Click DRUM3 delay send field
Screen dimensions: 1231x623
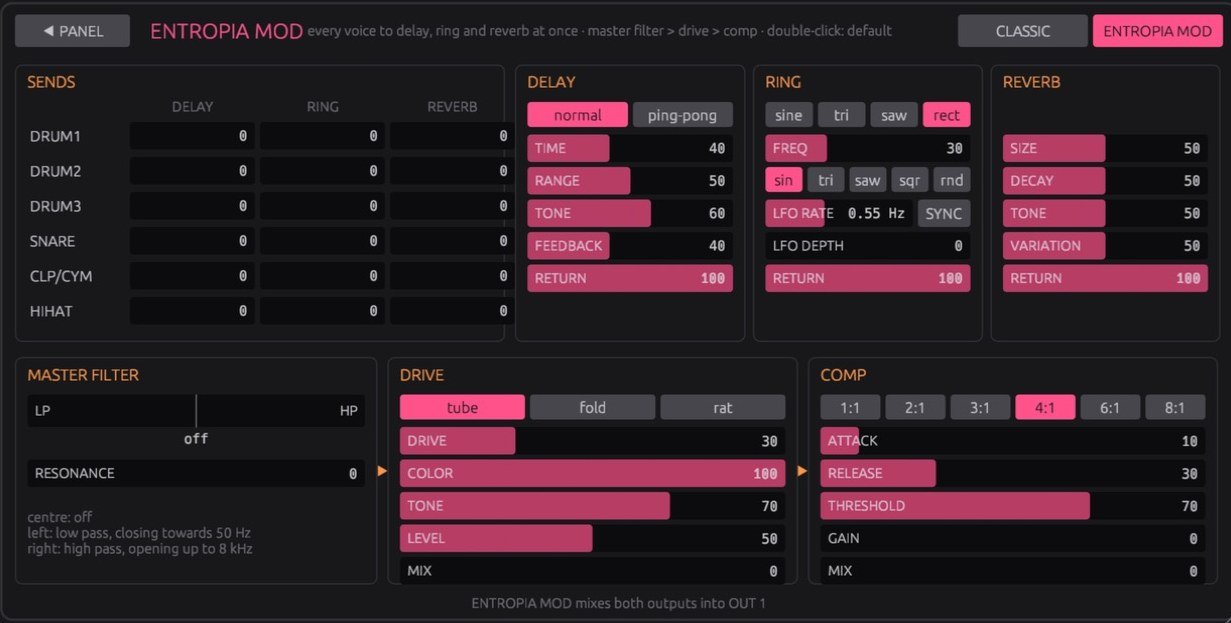tap(192, 206)
